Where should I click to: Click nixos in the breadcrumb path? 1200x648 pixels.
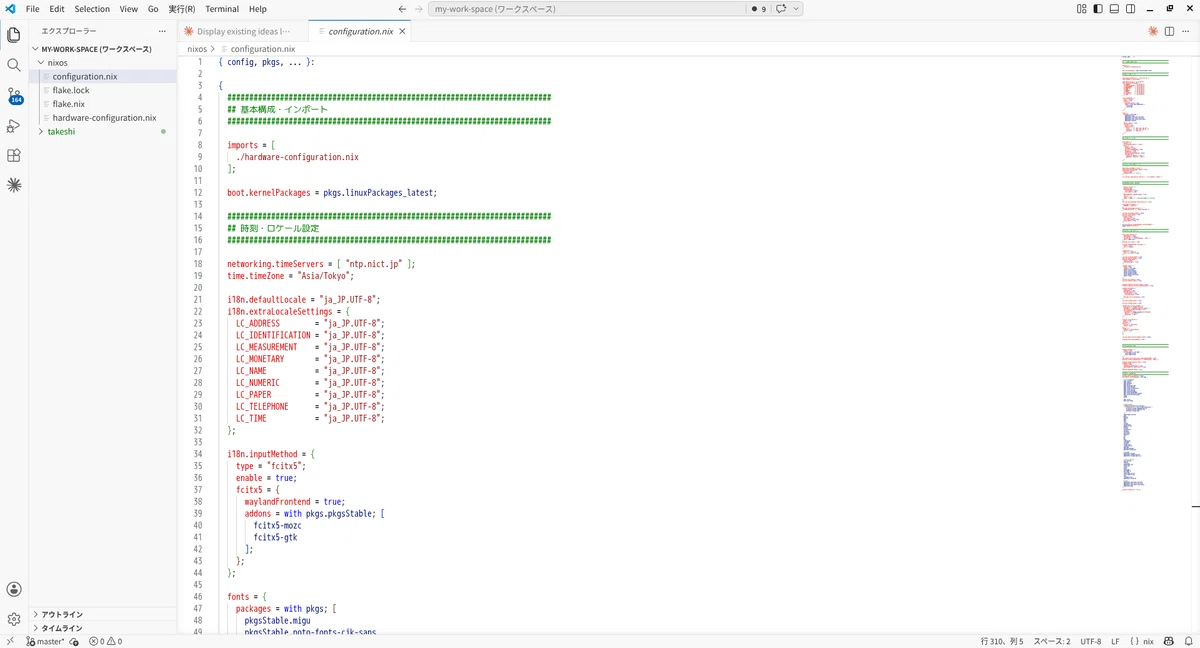[197, 48]
